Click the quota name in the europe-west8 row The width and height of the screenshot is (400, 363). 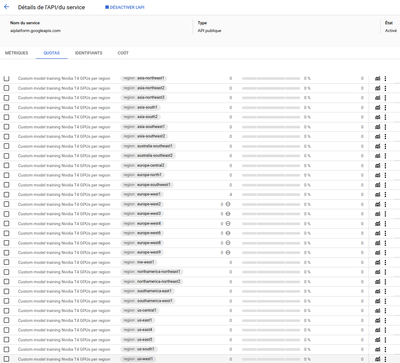click(64, 243)
